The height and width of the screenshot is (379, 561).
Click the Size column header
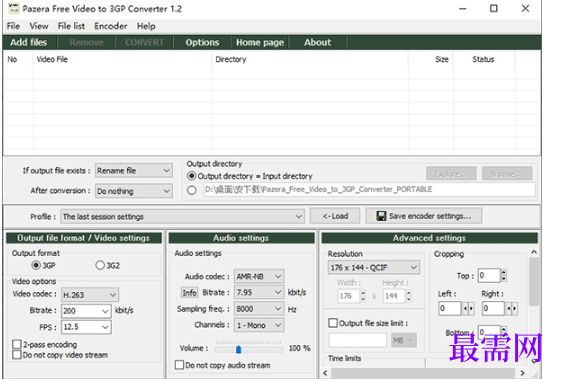tap(431, 59)
